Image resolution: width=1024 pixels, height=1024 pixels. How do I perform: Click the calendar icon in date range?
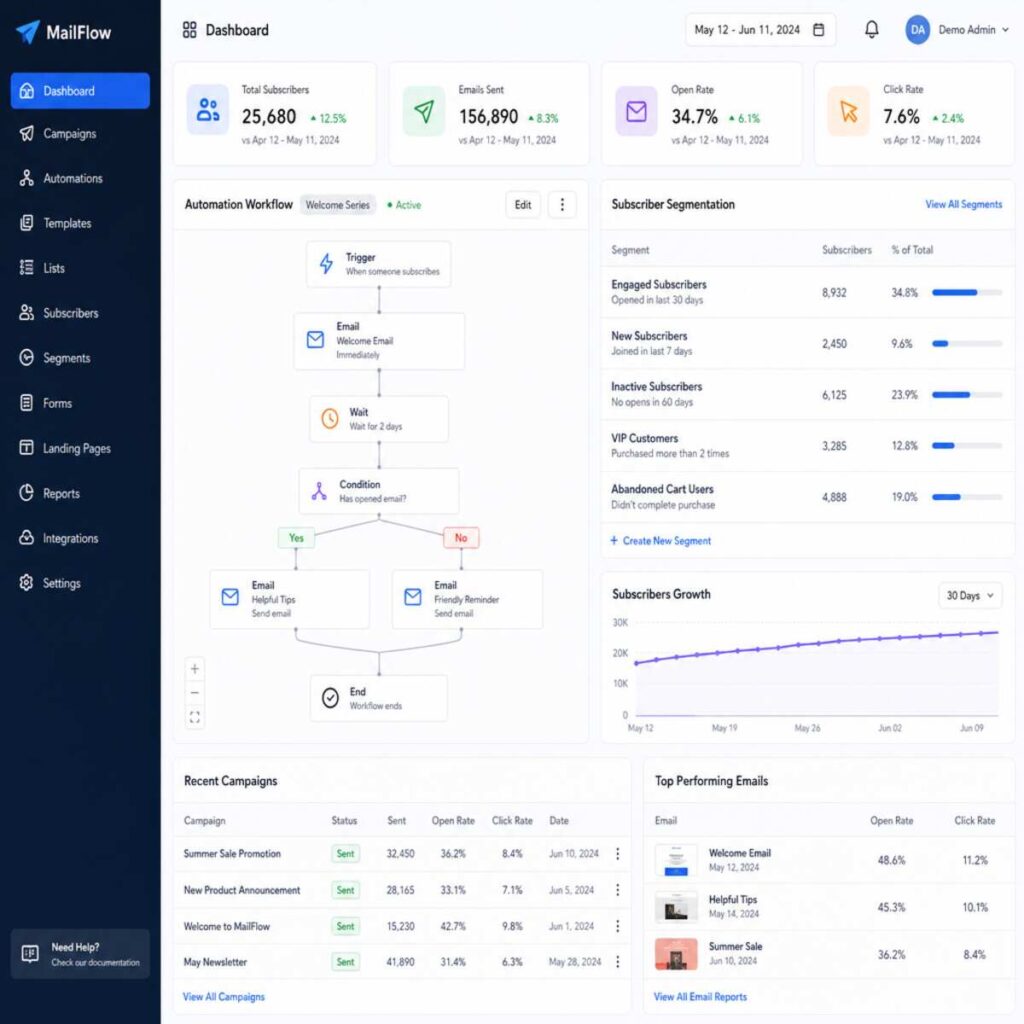818,29
